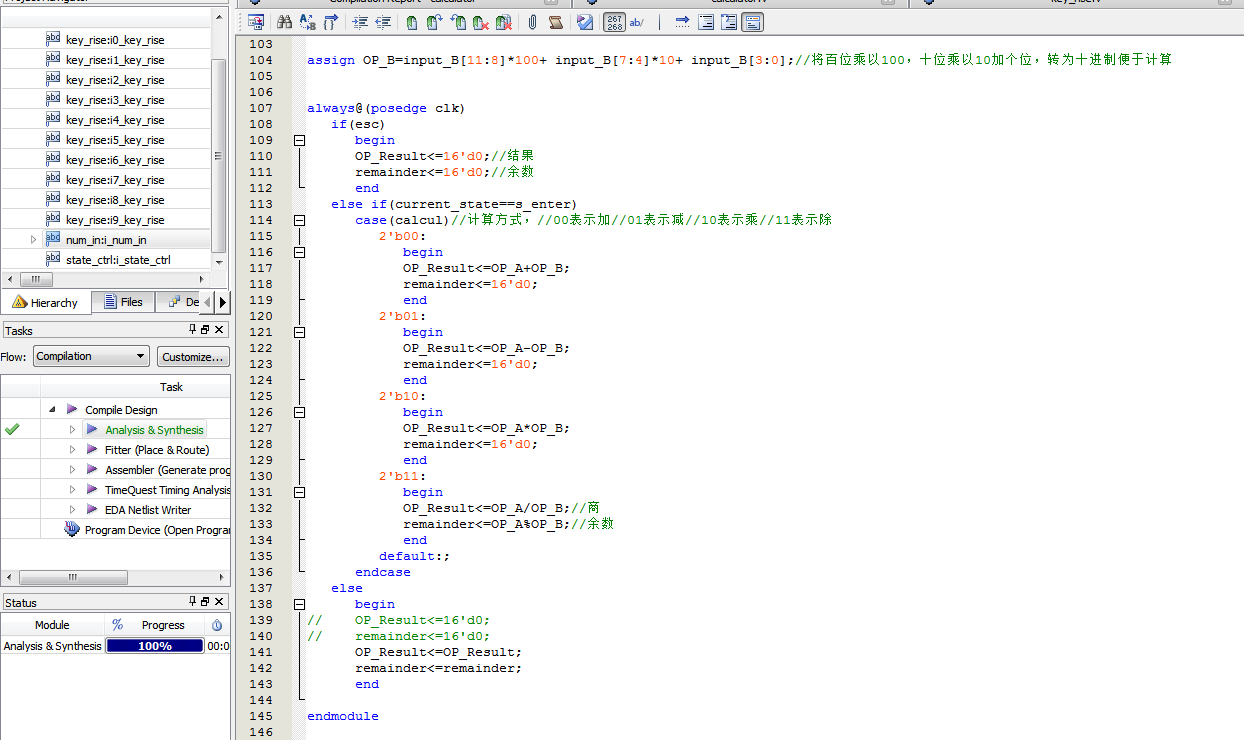Click the Find binoculars icon in editor toolbar

[284, 22]
